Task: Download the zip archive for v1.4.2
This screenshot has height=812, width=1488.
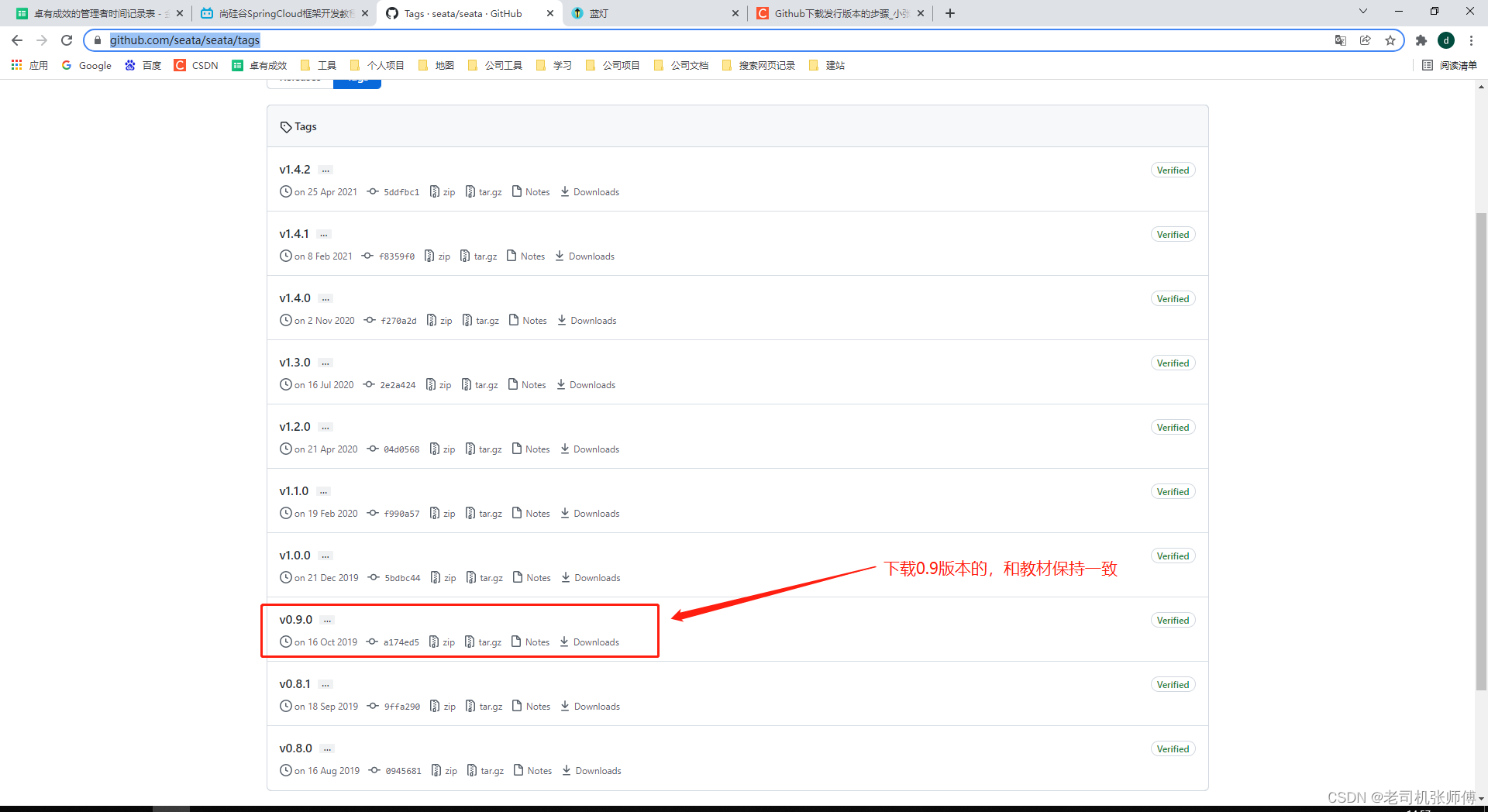Action: 443,191
